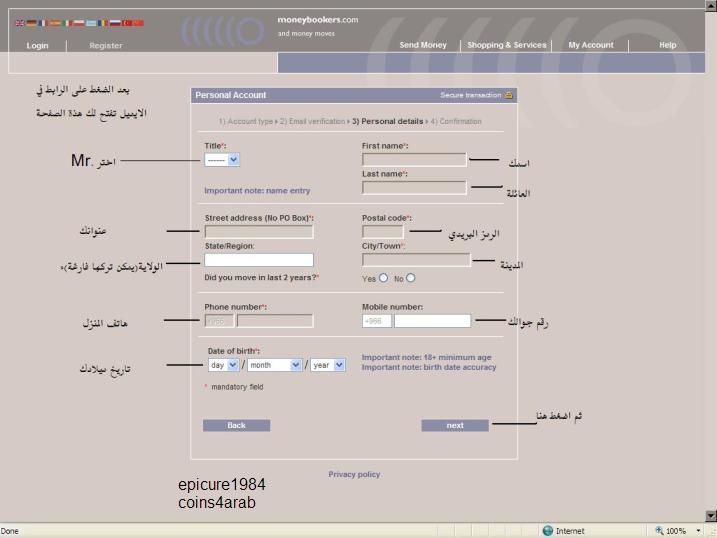This screenshot has height=538, width=717.
Task: Open the zoom level dropdown arrow
Action: click(698, 531)
